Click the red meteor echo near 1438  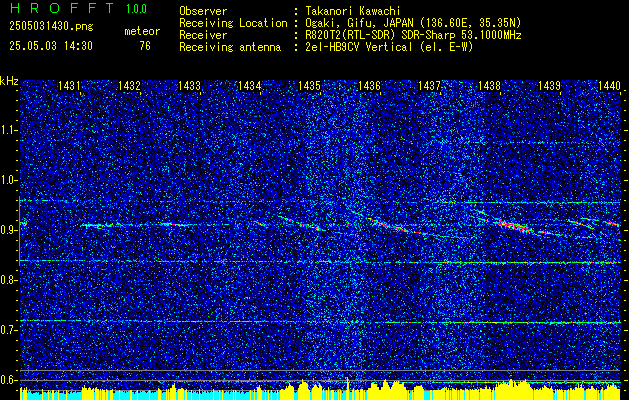[x=511, y=225]
